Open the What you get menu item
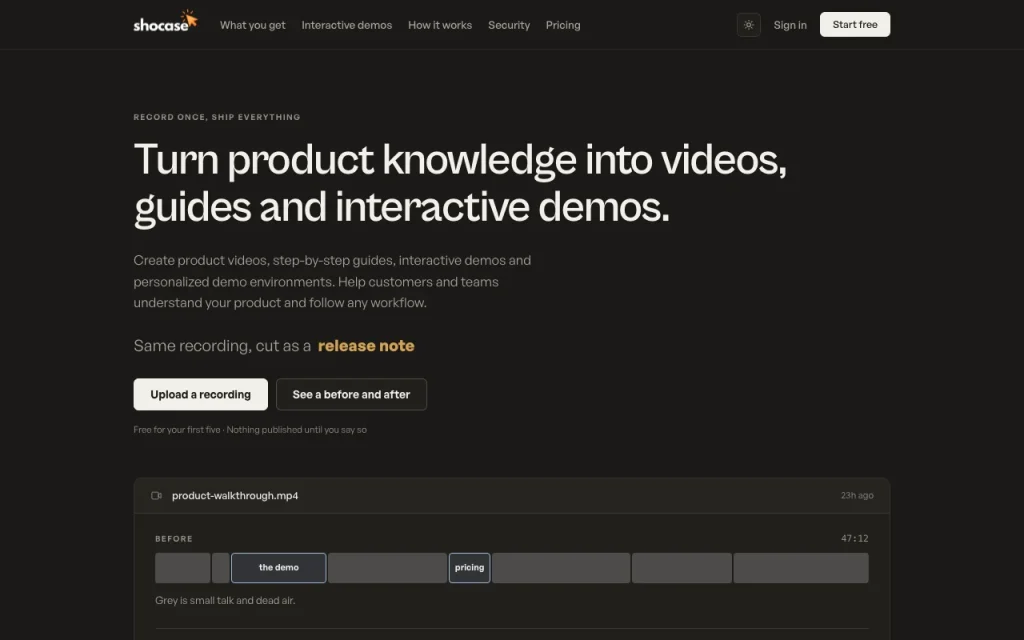Image resolution: width=1024 pixels, height=640 pixels. pos(252,25)
